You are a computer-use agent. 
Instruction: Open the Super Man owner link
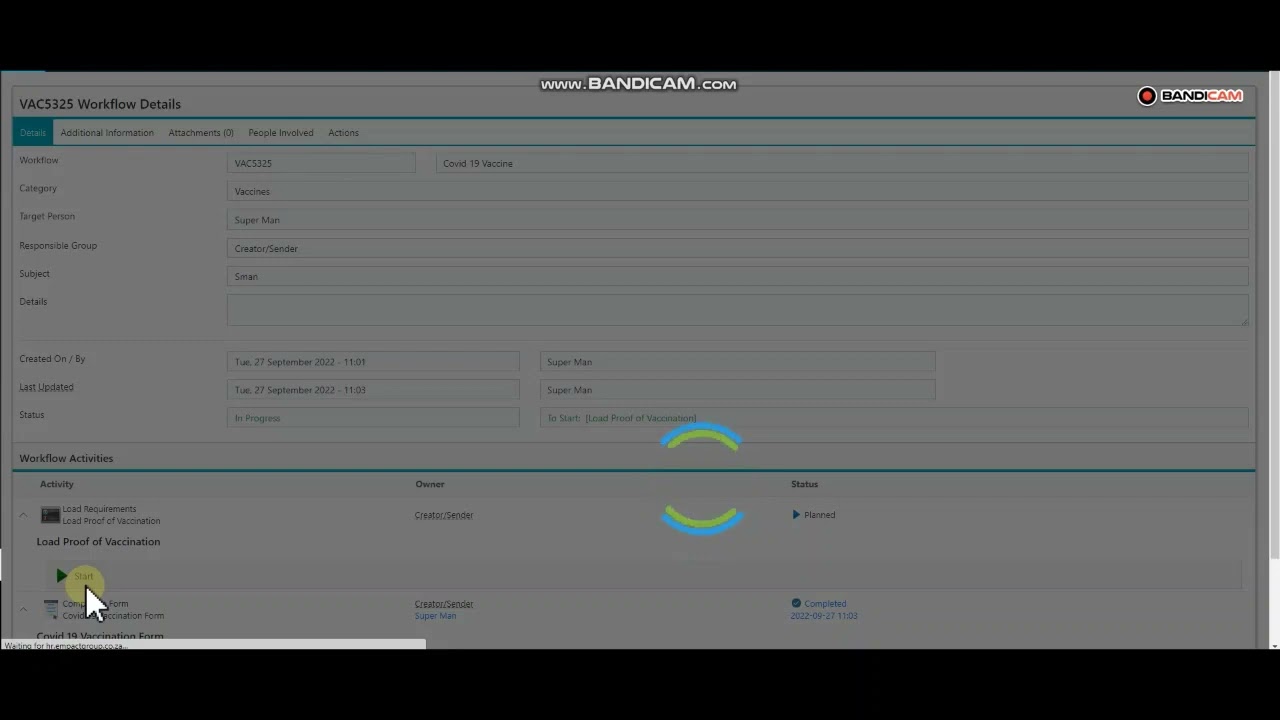click(x=435, y=616)
